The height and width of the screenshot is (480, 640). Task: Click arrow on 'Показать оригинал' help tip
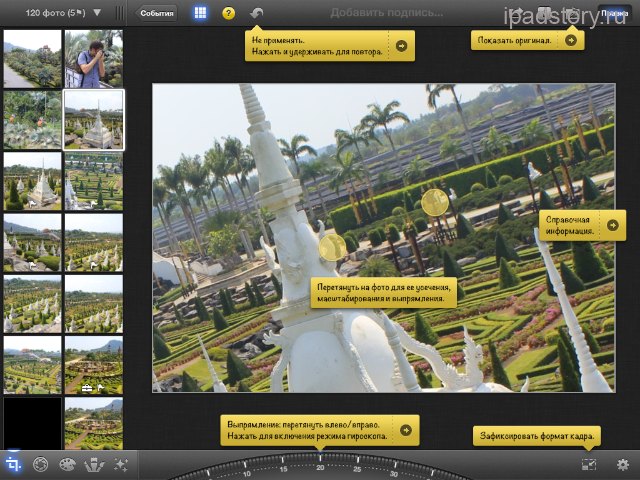(x=571, y=40)
